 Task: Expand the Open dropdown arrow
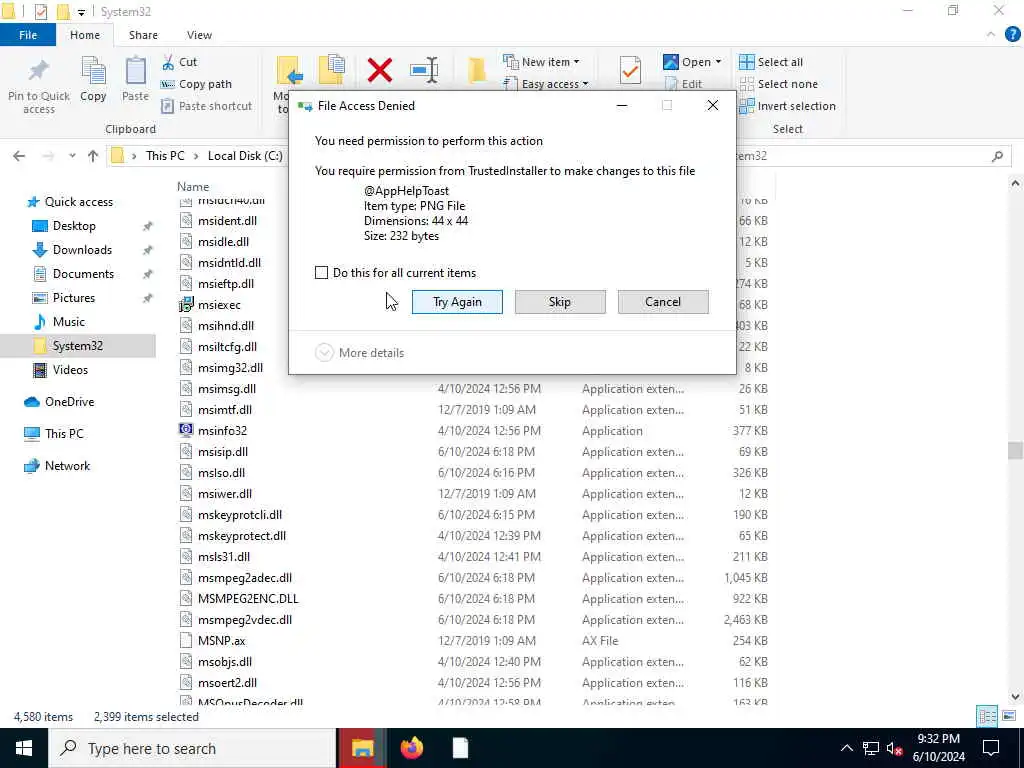coord(718,62)
